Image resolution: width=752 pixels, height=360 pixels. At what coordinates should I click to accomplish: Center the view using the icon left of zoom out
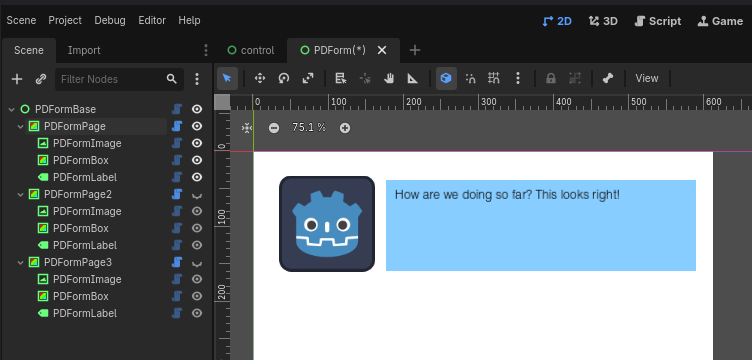click(247, 128)
